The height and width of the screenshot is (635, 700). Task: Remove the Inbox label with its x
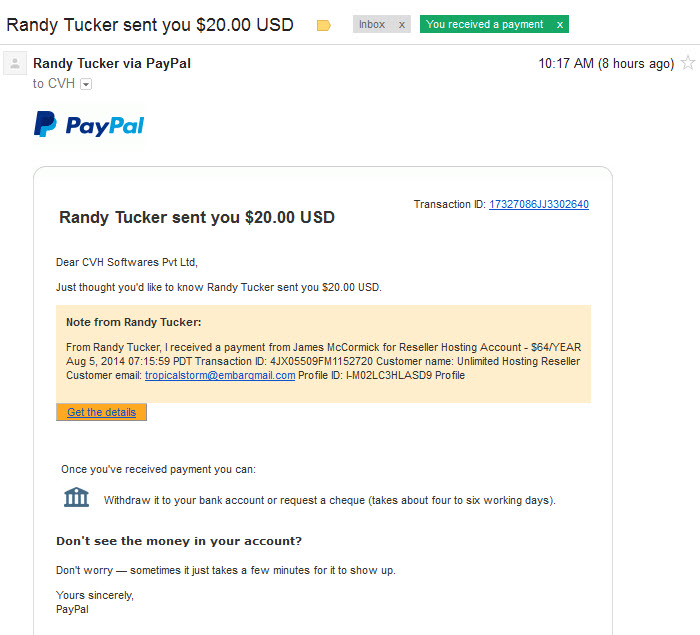tap(402, 25)
